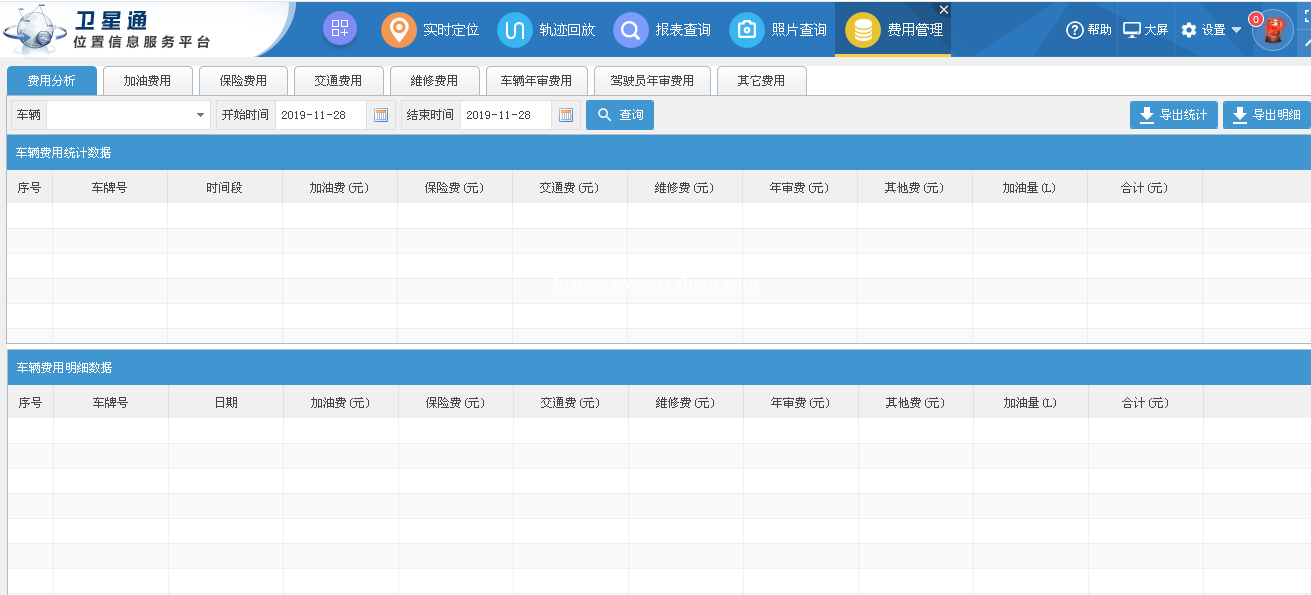
Task: Switch to the 交通费用 tab
Action: 339,81
